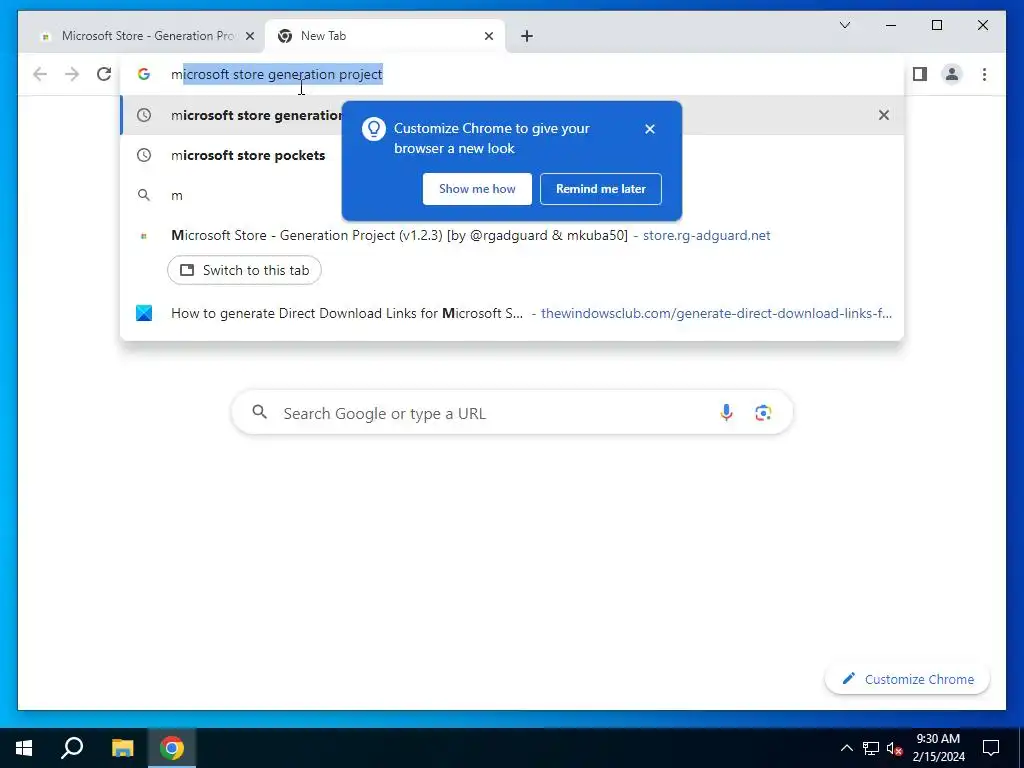Viewport: 1024px width, 768px height.
Task: Open the side panel icon
Action: pos(920,74)
